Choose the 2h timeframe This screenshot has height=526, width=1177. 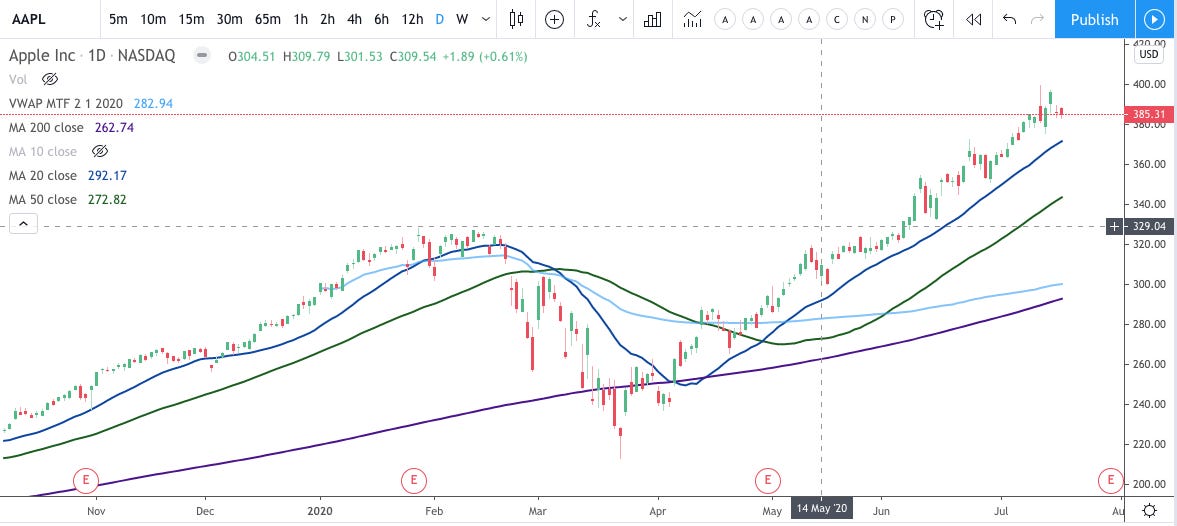coord(327,20)
